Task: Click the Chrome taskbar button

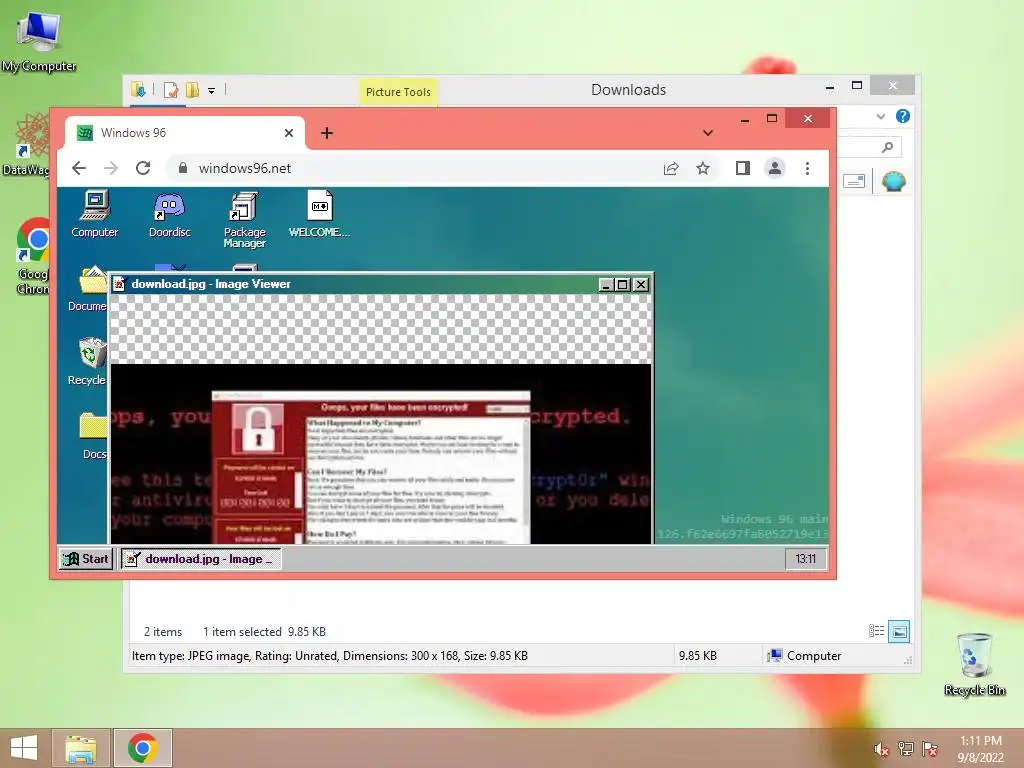Action: 143,748
